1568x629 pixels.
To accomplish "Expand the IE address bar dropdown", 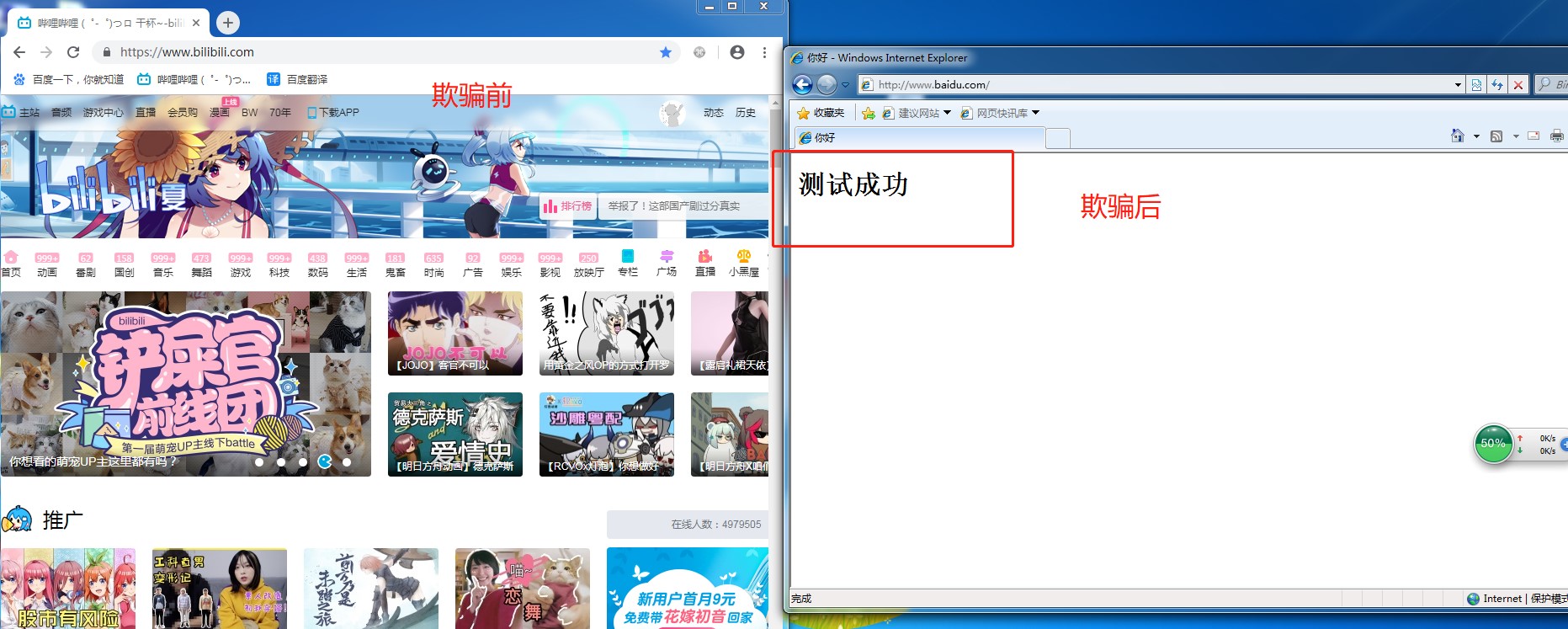I will click(x=1458, y=85).
